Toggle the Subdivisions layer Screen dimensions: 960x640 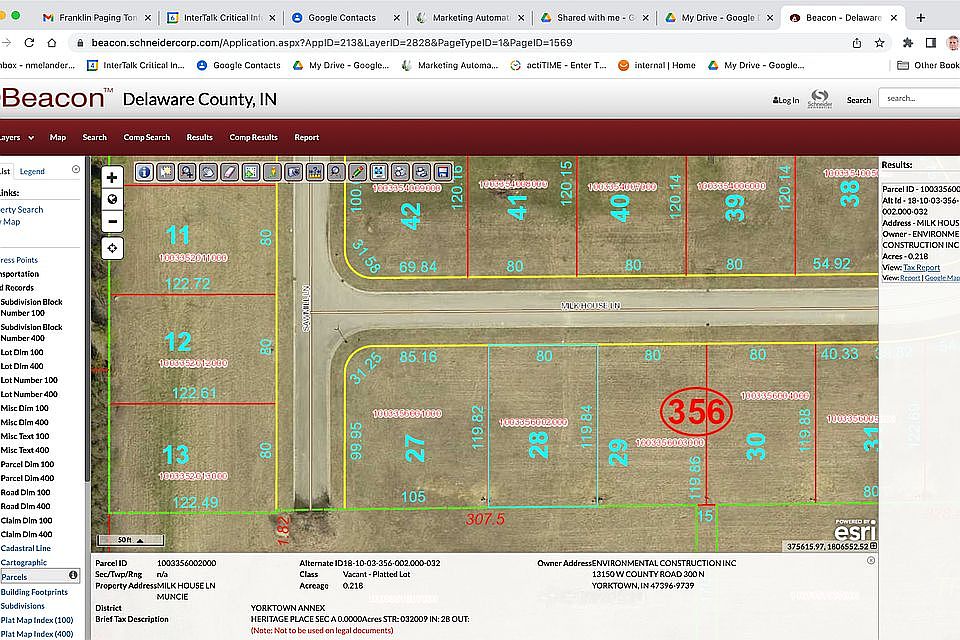point(23,606)
